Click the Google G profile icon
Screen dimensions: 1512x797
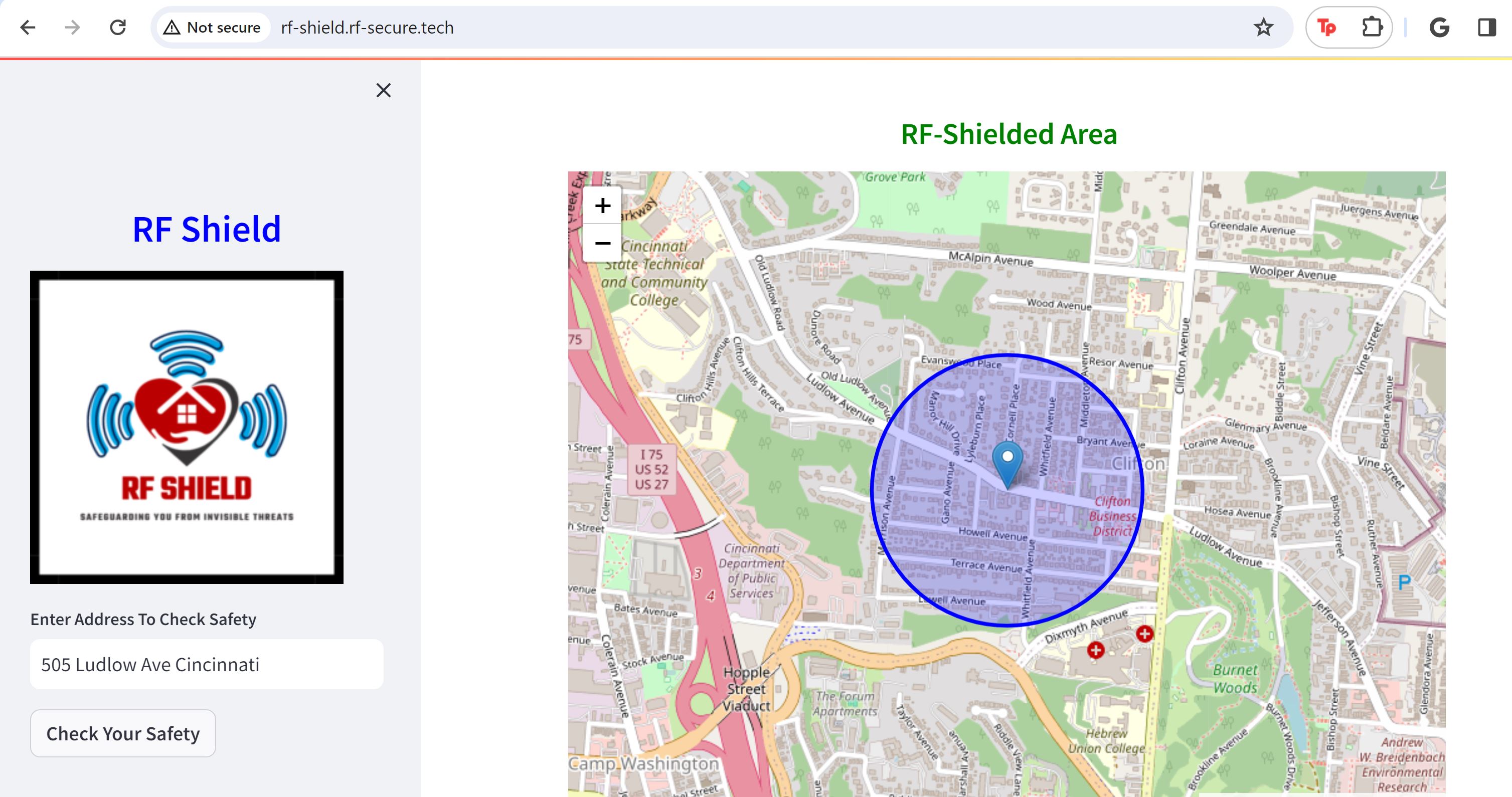click(x=1439, y=28)
